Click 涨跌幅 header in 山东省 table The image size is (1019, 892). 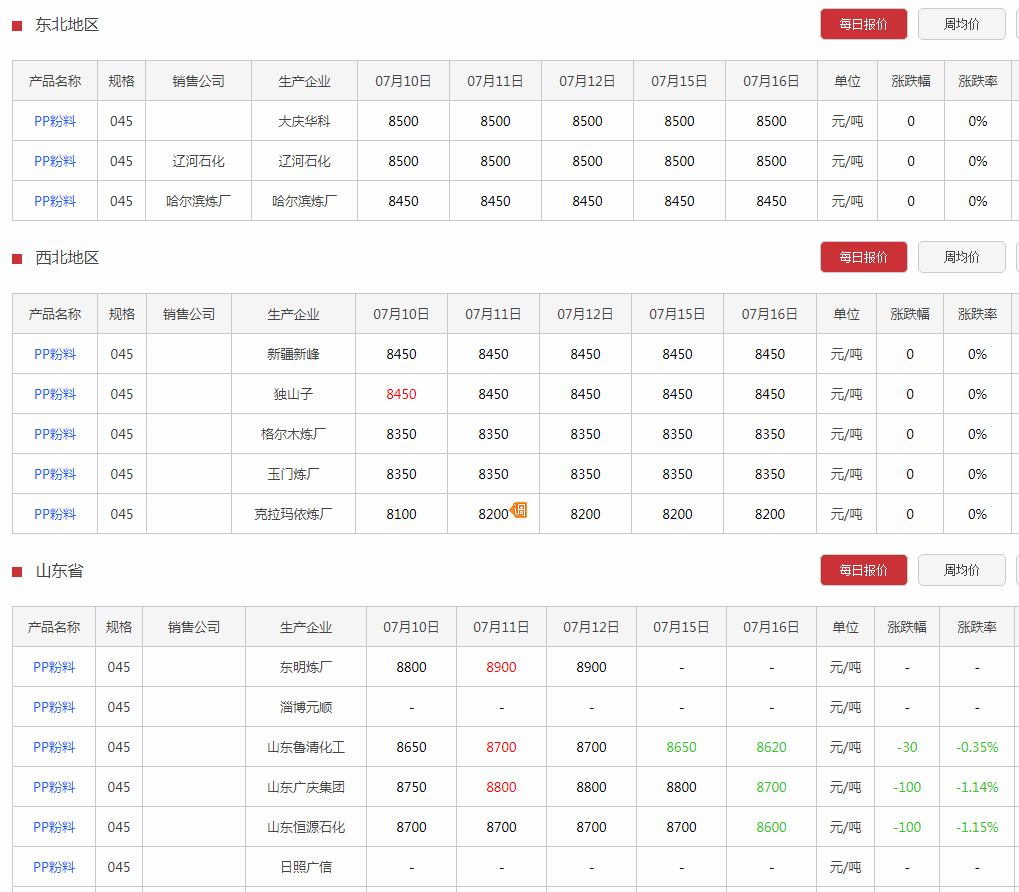pos(907,627)
